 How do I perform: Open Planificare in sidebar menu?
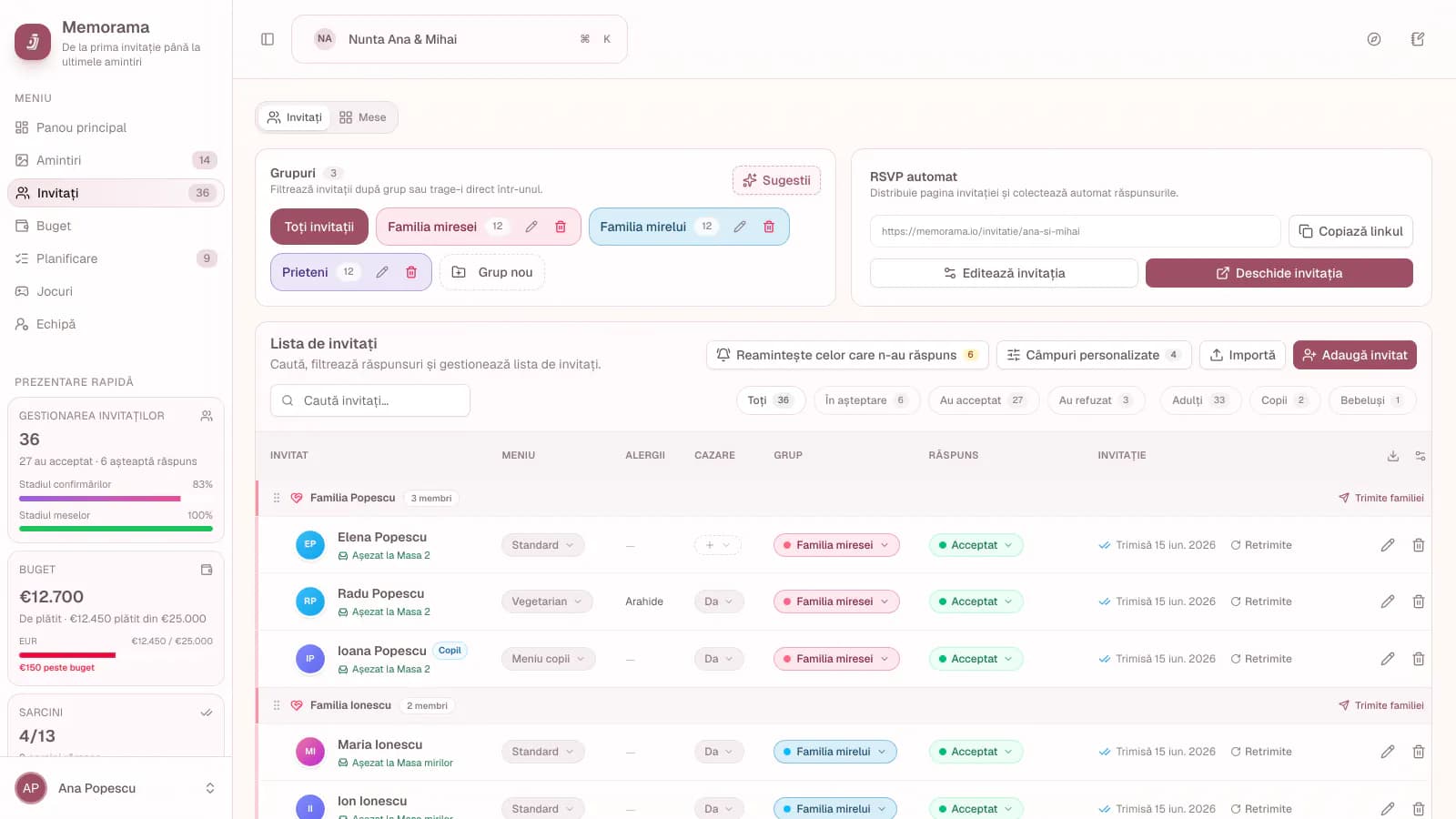tap(116, 258)
